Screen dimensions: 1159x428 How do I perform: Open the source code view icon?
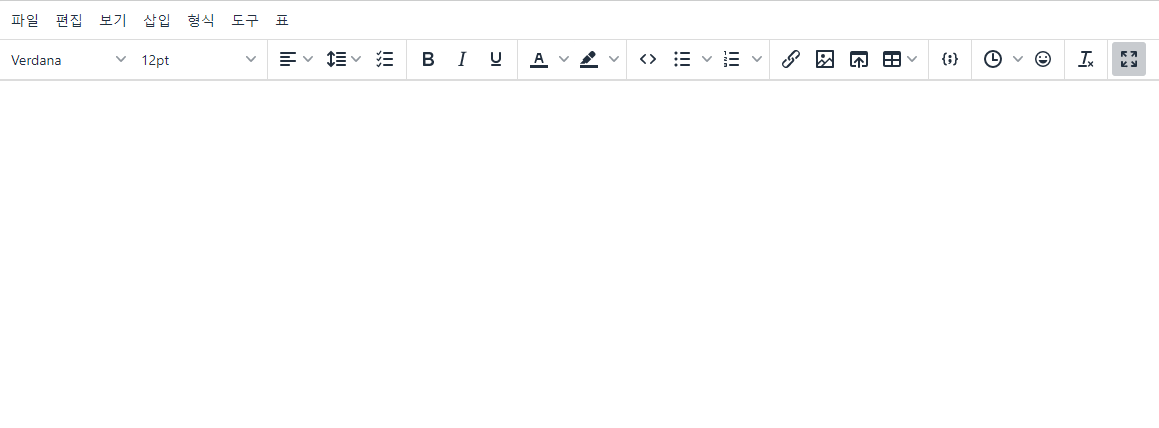tap(648, 60)
